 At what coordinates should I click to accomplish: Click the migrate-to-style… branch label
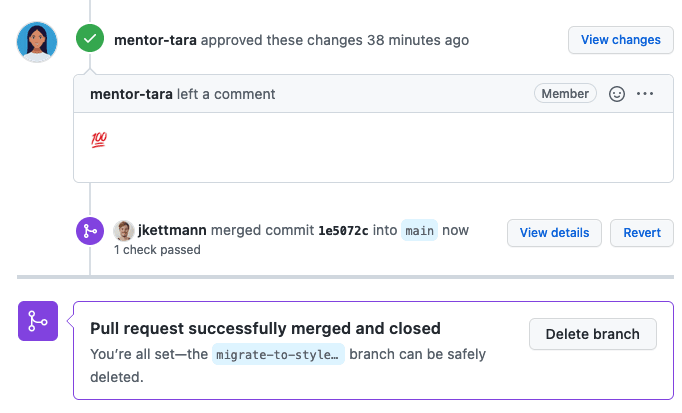278,355
